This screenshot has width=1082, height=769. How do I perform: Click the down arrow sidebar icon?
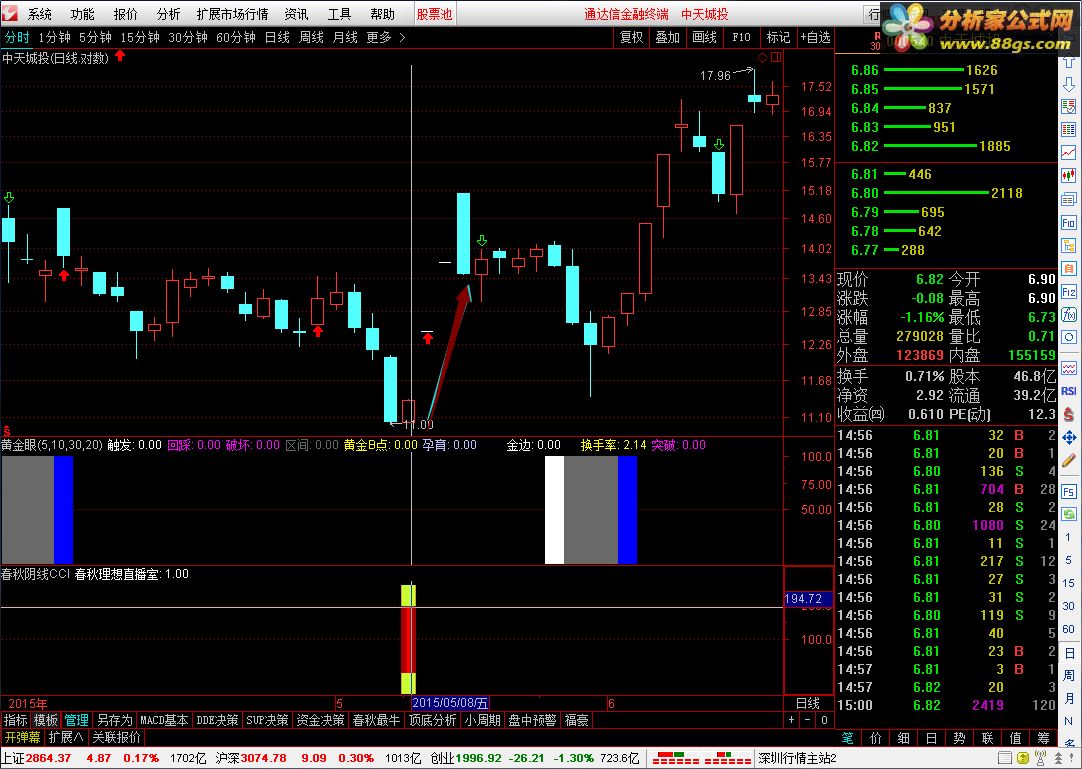(1069, 84)
